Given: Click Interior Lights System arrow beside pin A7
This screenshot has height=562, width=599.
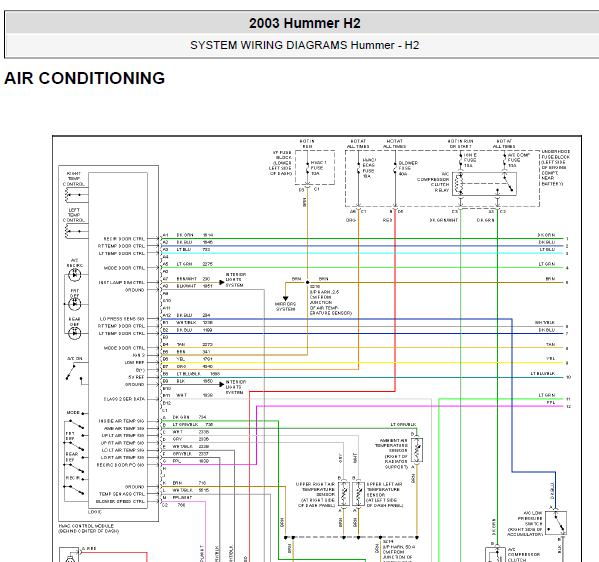Looking at the screenshot, I should 222,282.
